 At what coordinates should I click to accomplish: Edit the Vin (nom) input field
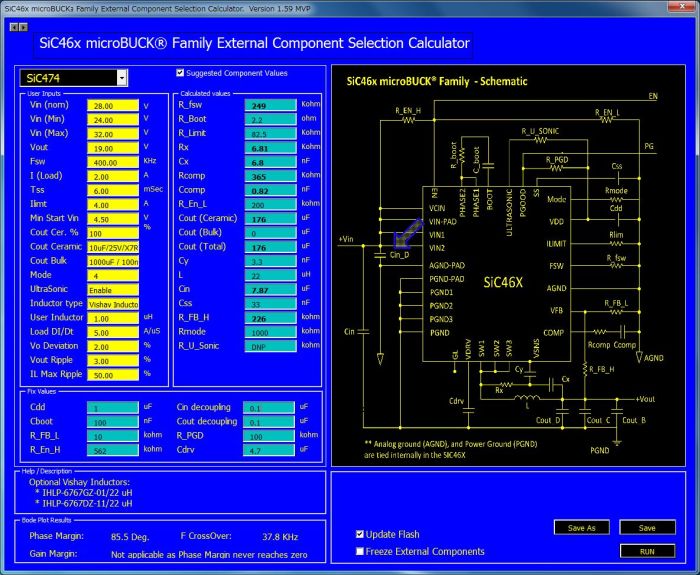pos(113,105)
